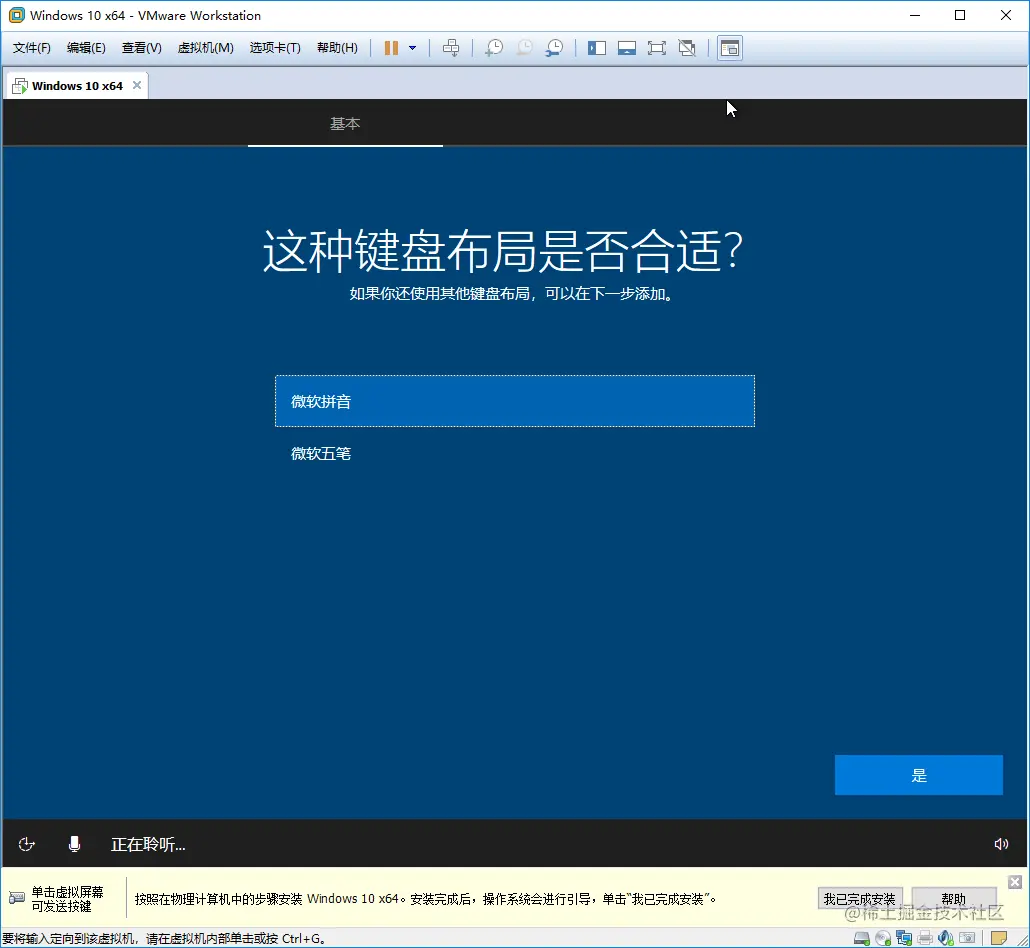Confirm the layout with 是 button
The height and width of the screenshot is (948, 1030).
918,775
